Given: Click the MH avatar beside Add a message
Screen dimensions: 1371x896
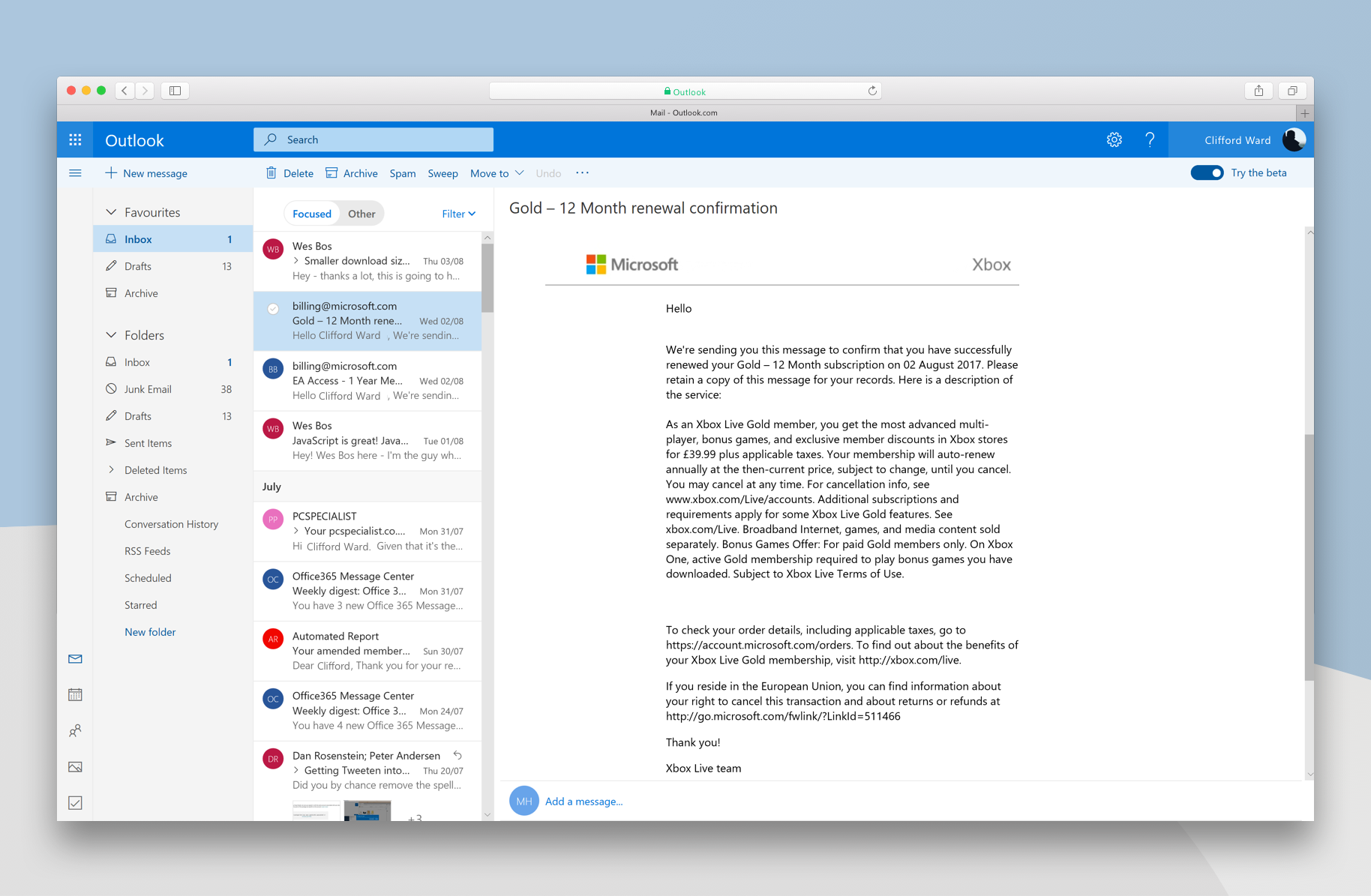Looking at the screenshot, I should click(x=524, y=801).
